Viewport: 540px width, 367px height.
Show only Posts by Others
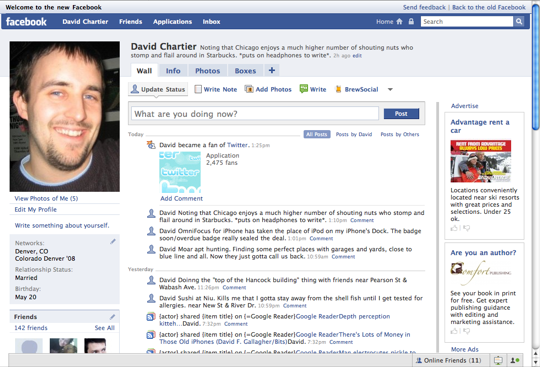[x=399, y=134]
